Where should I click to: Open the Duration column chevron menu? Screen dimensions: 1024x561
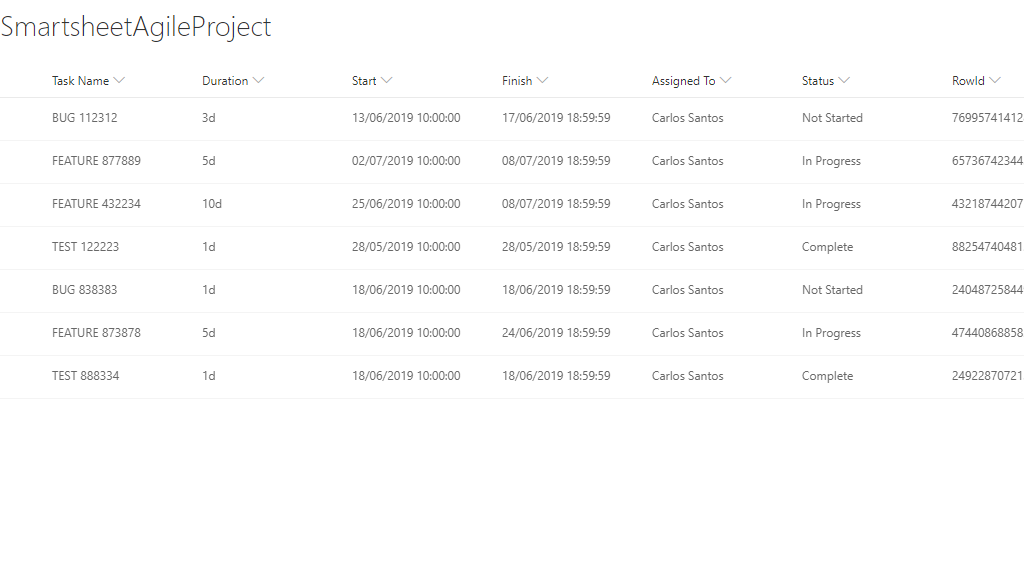coord(259,81)
